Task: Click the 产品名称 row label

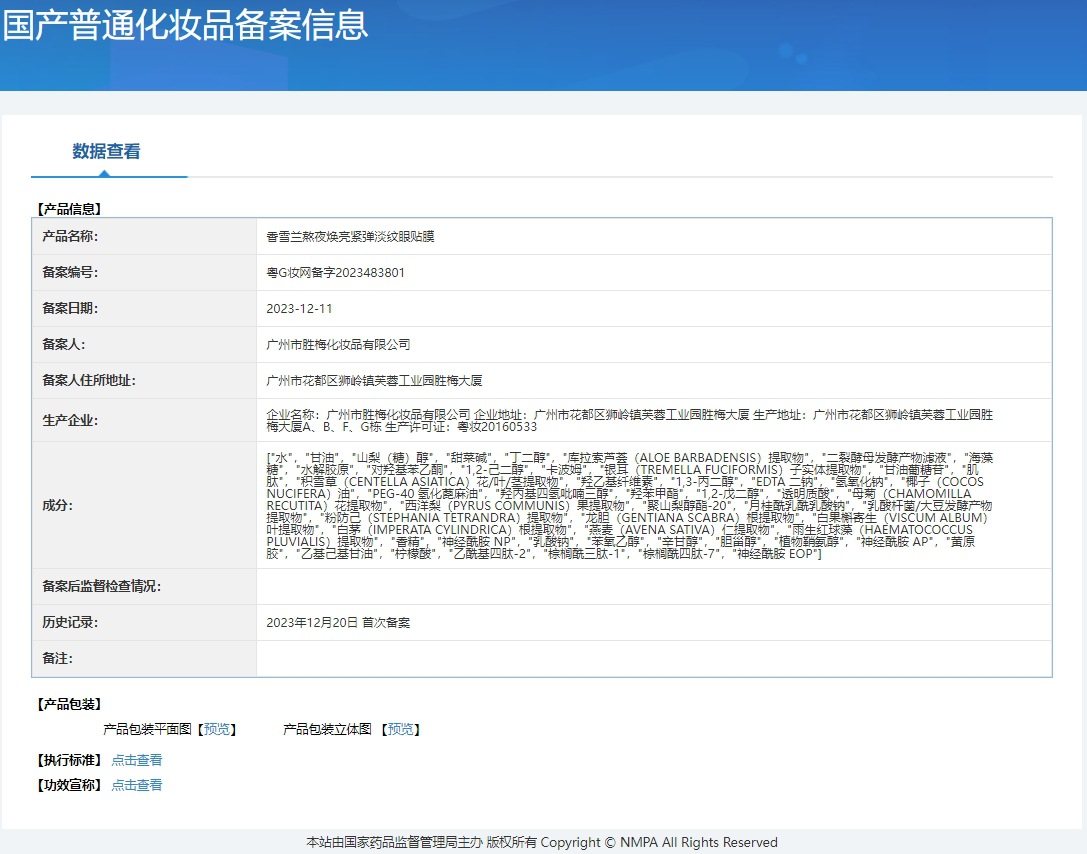Action: point(70,236)
